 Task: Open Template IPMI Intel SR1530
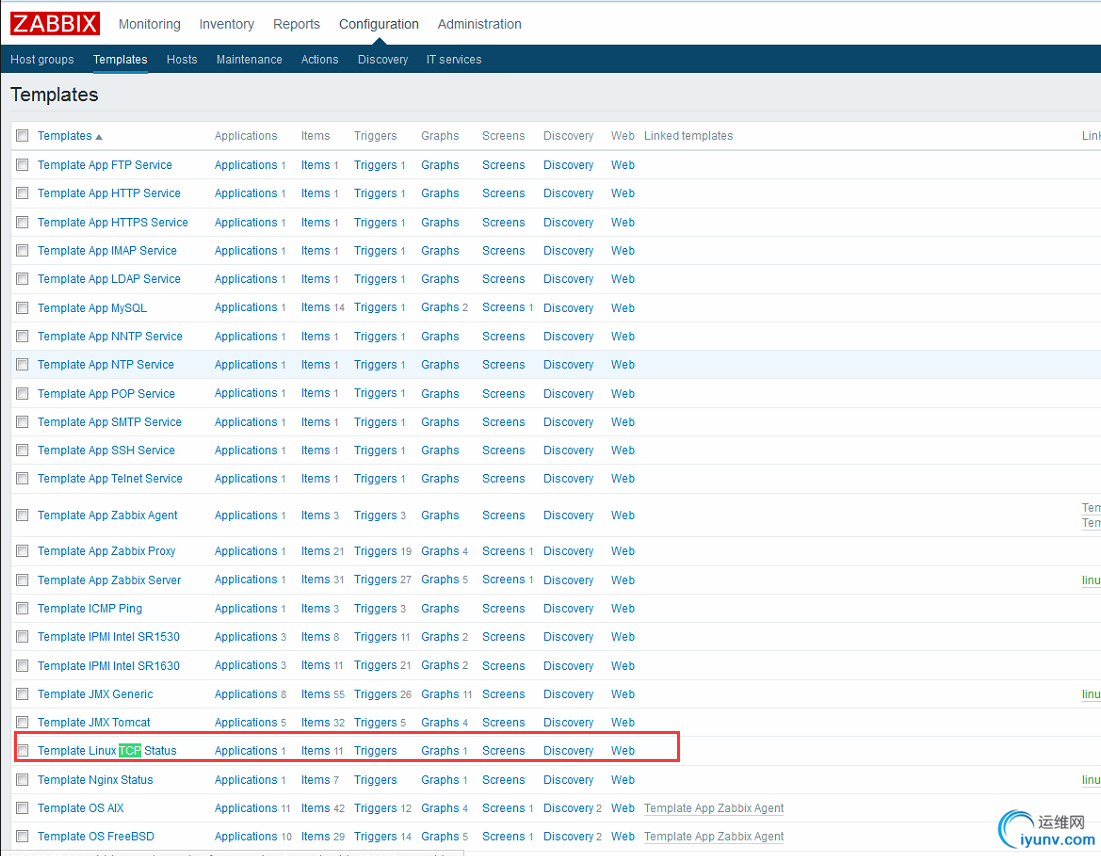coord(109,637)
